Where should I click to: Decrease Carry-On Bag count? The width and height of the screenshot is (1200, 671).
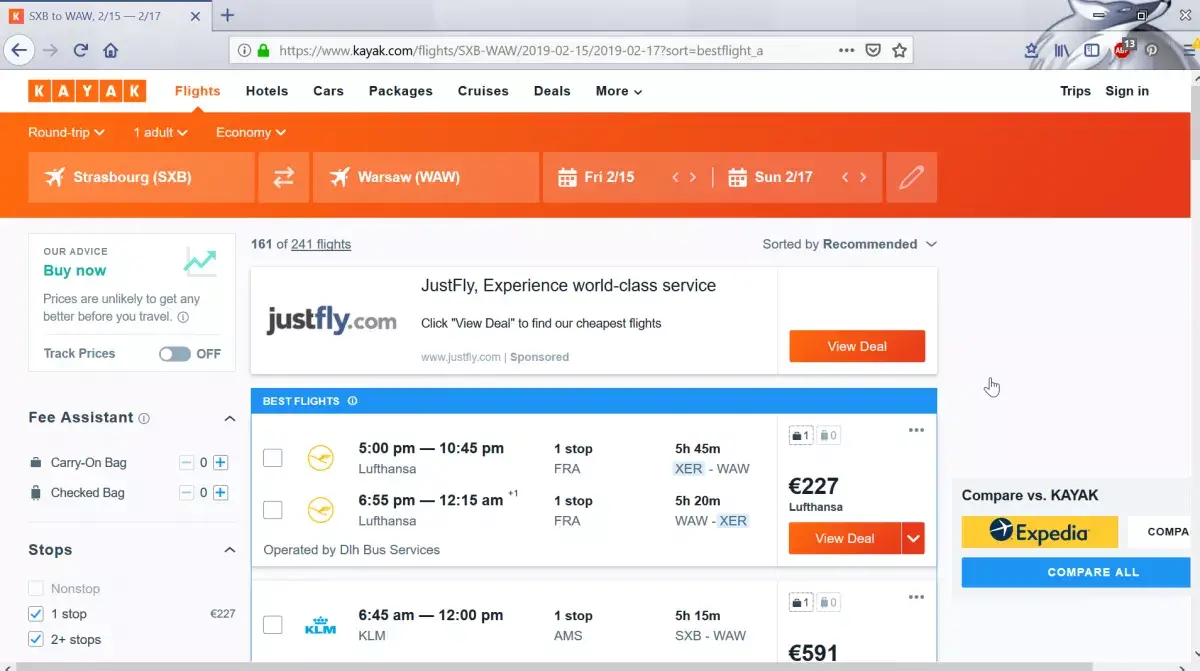(x=186, y=463)
